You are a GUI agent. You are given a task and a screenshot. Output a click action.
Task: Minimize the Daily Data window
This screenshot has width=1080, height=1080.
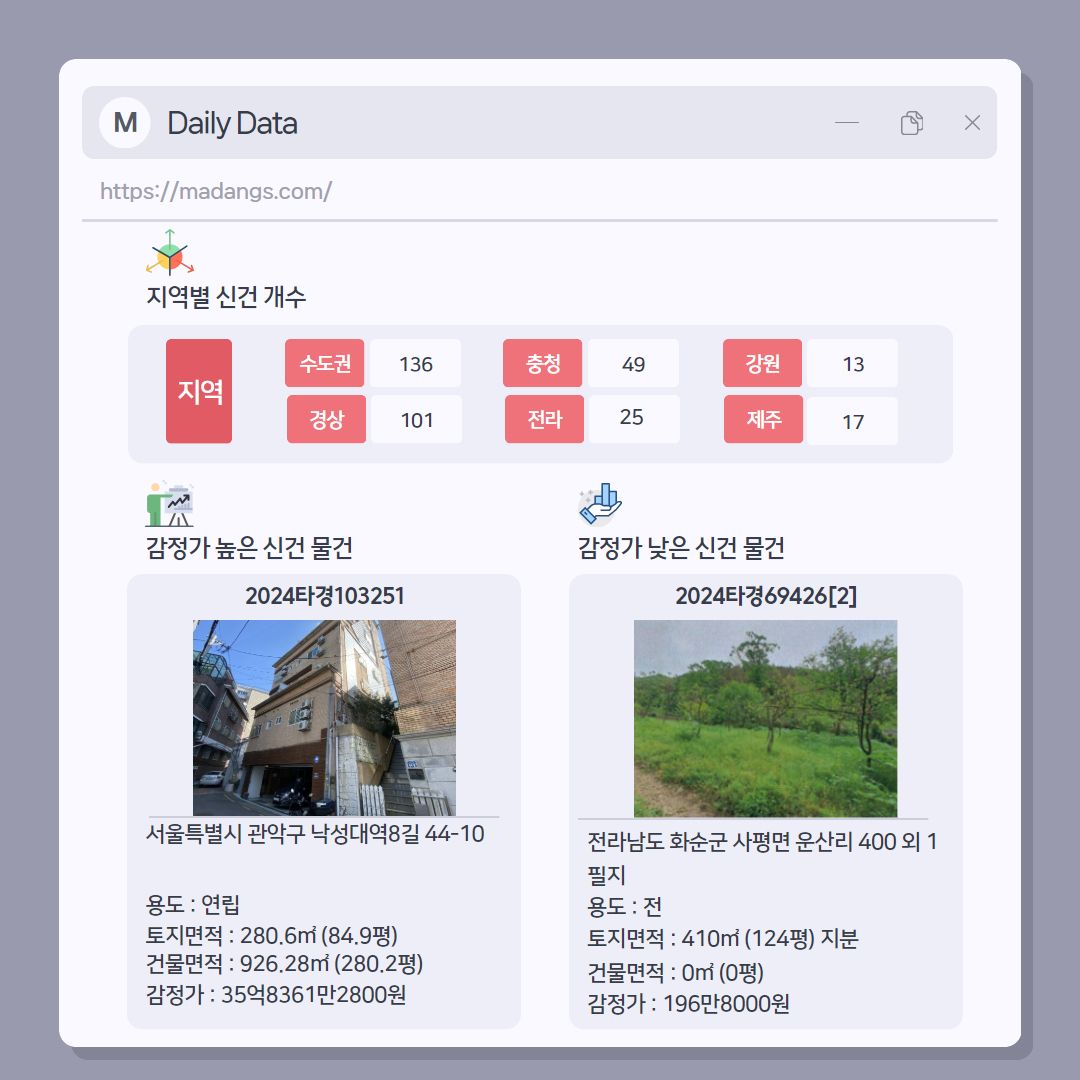coord(847,123)
